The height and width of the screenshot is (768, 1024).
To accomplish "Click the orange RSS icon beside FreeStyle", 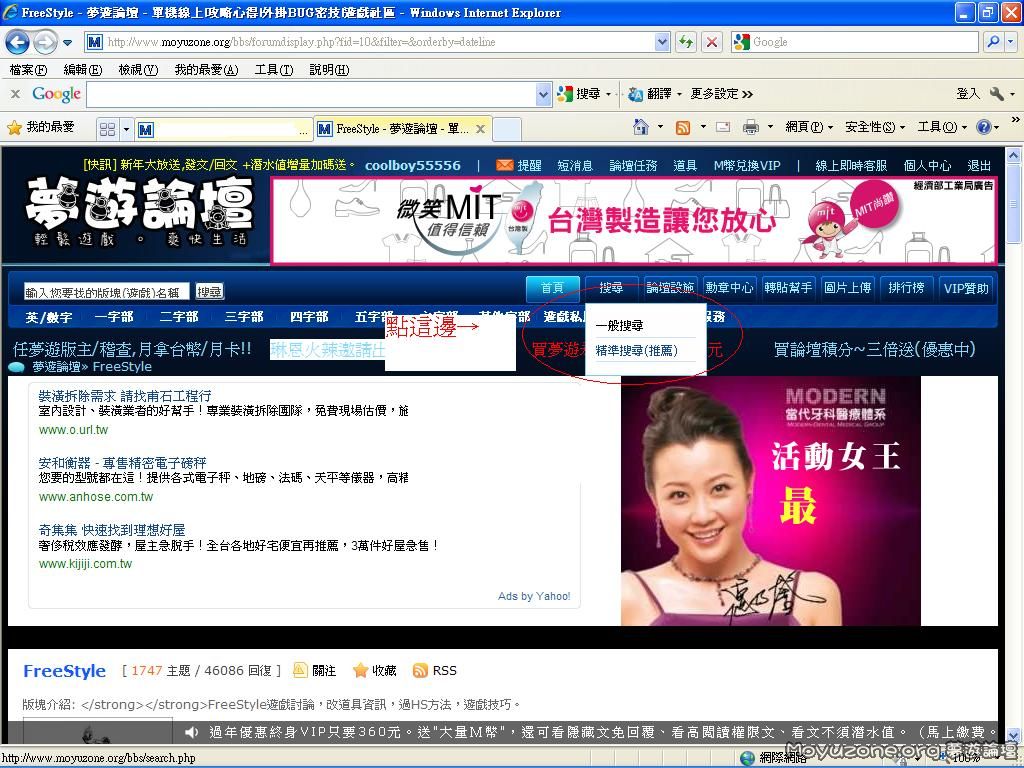I will click(420, 671).
